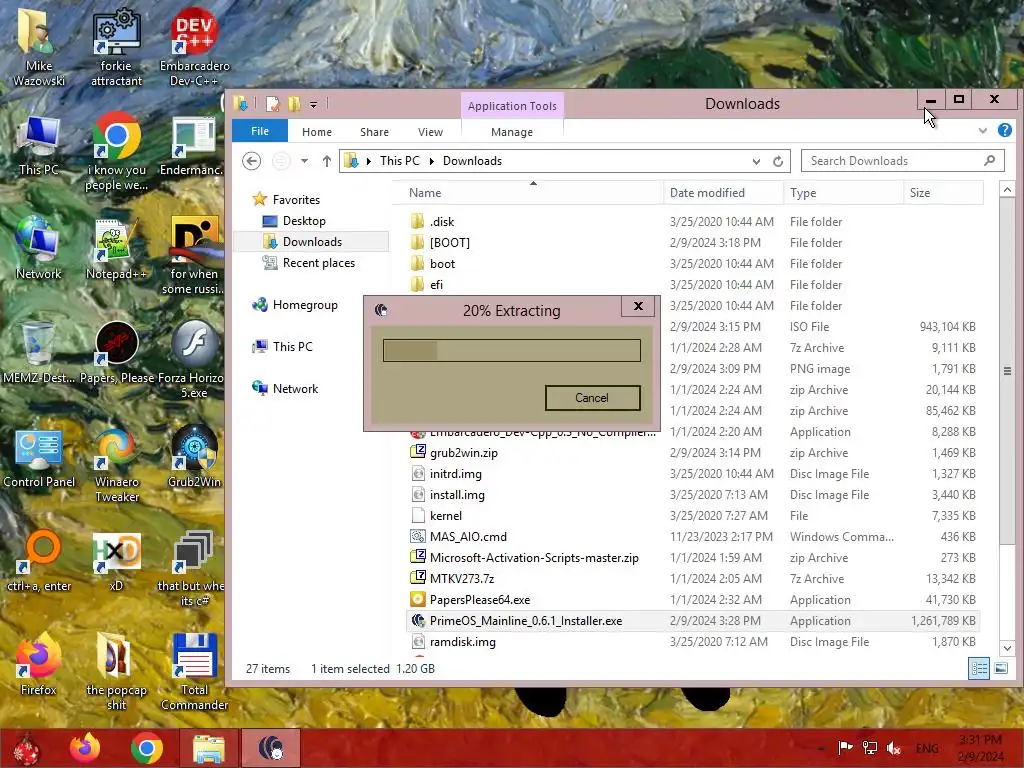Viewport: 1024px width, 768px height.
Task: Open 'for when some russi..' desktop shortcut
Action: point(194,255)
